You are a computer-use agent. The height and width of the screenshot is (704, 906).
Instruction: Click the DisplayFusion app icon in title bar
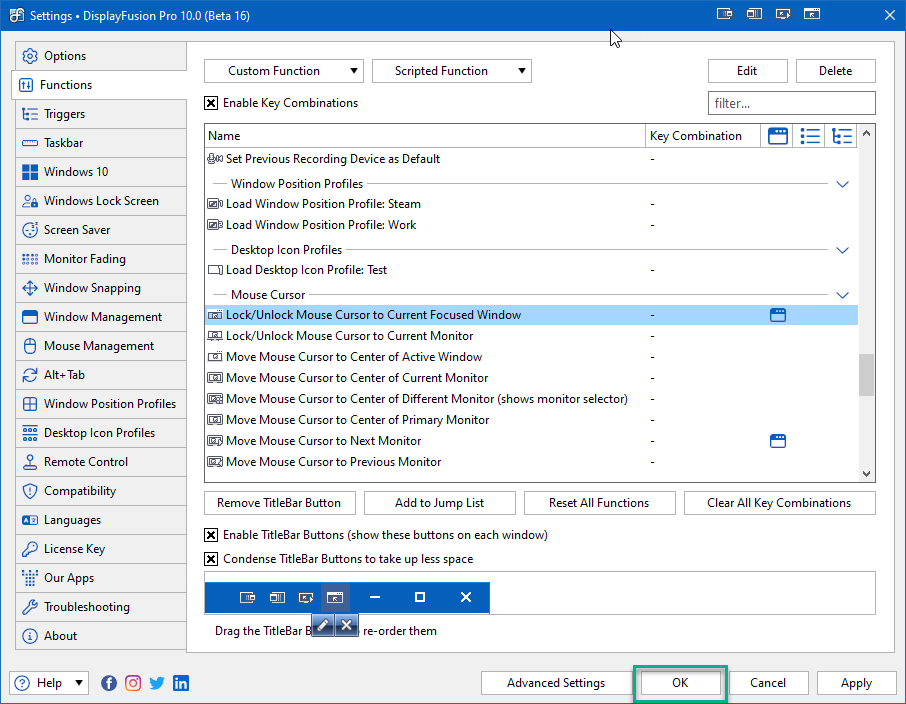coord(17,15)
